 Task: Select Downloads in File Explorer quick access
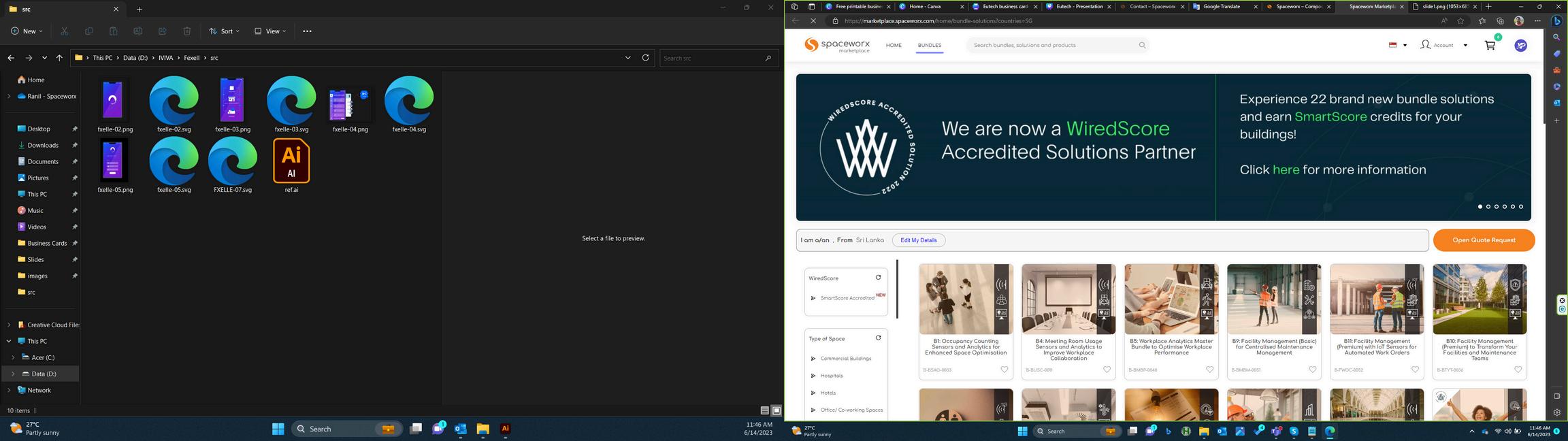(43, 145)
